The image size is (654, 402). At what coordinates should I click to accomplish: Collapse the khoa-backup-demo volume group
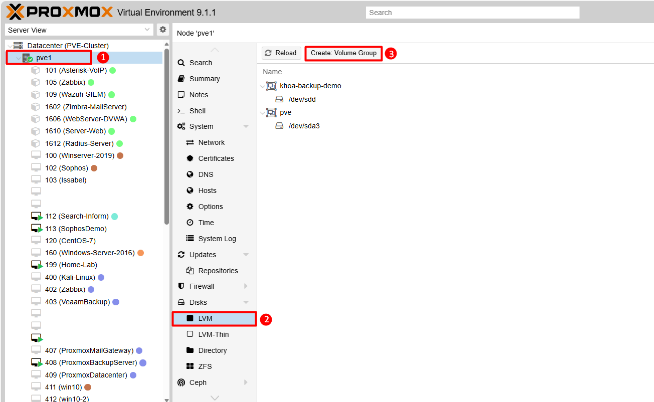(x=261, y=86)
